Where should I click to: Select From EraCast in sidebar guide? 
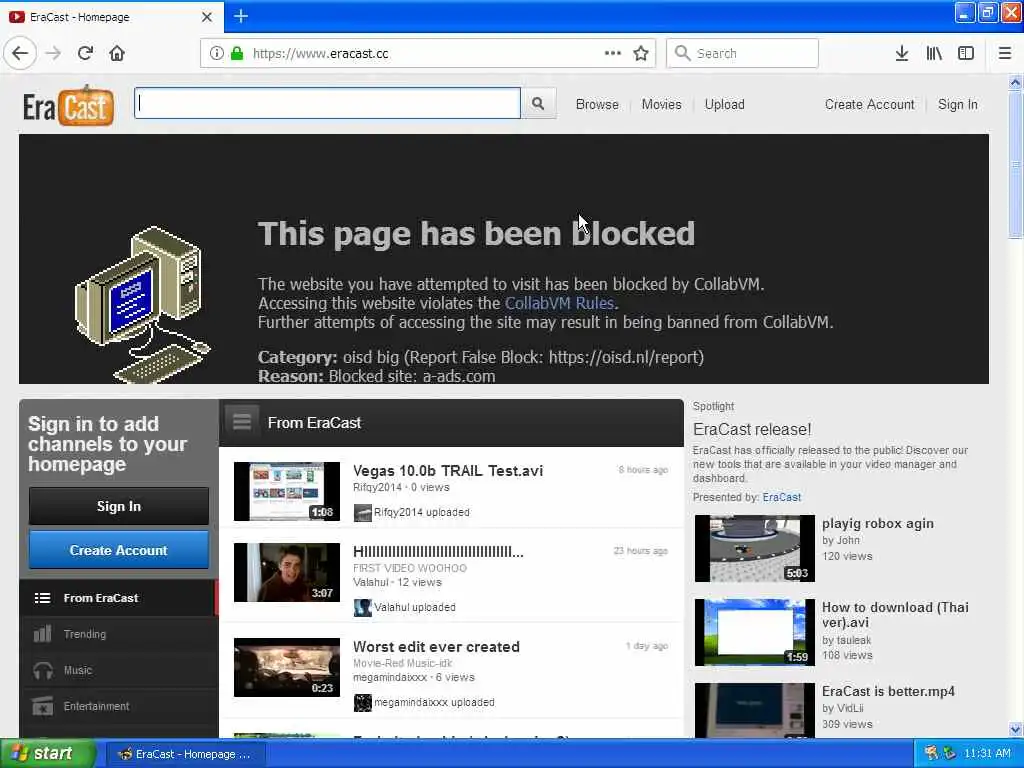coord(118,598)
